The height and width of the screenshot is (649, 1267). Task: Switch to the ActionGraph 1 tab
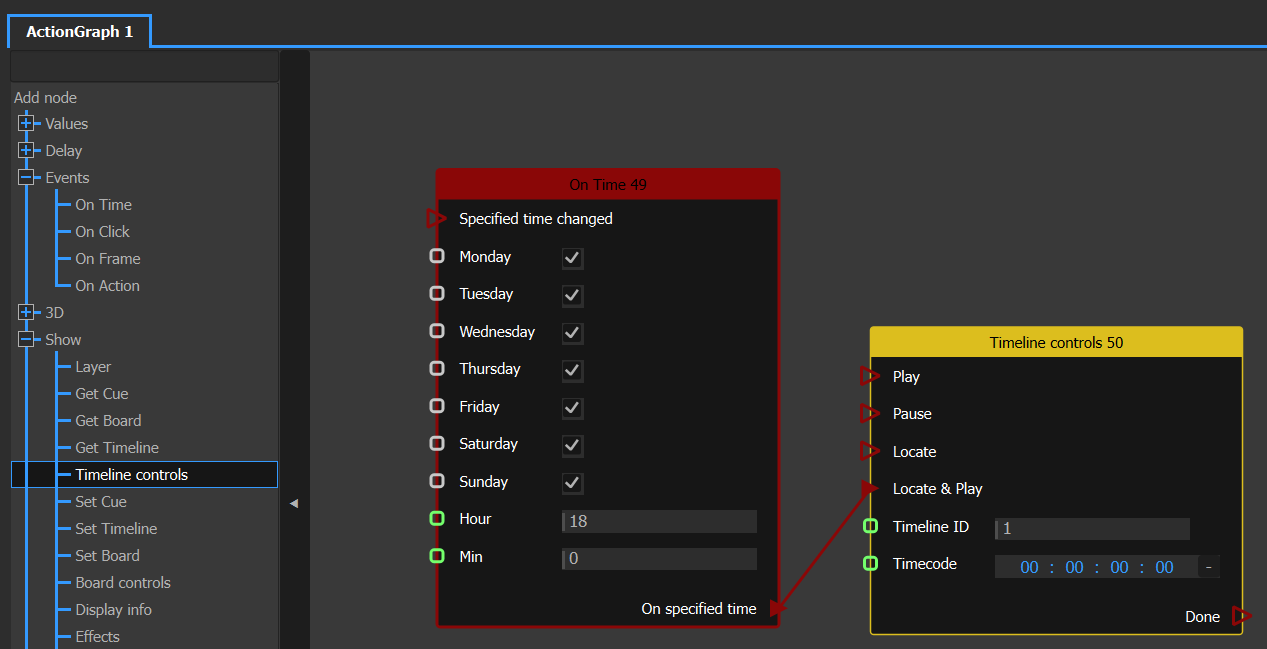coord(79,32)
